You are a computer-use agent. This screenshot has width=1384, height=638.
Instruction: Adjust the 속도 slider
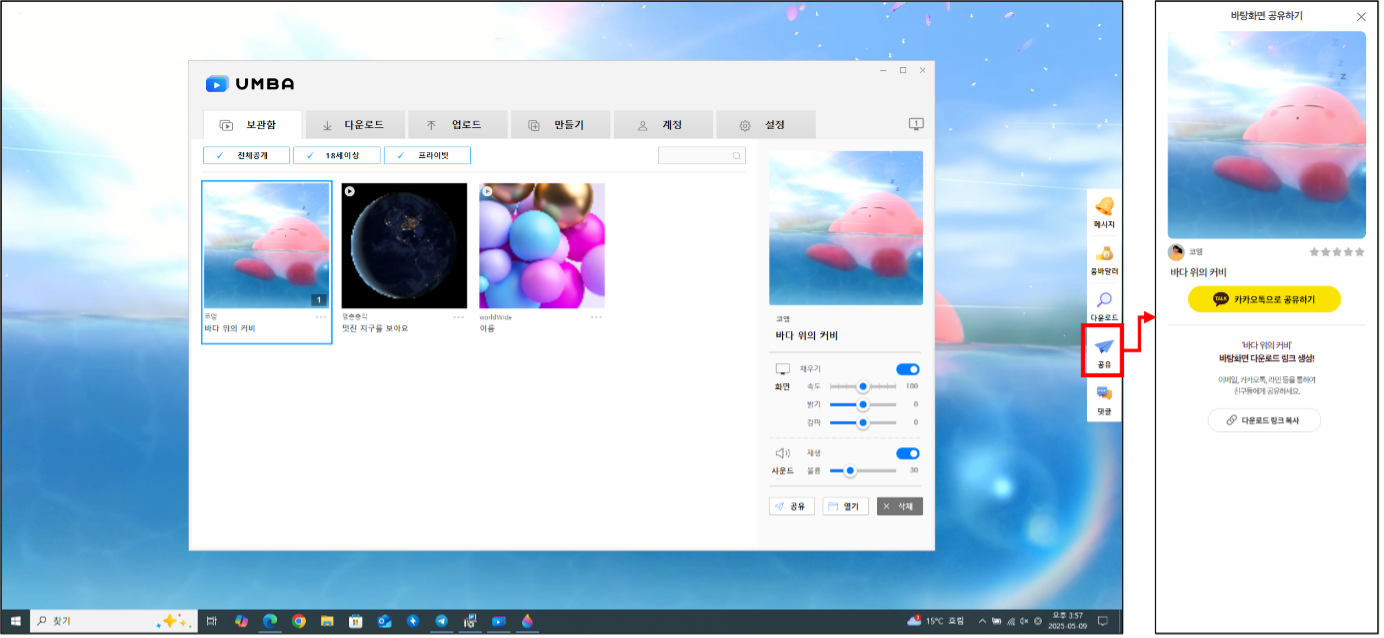coord(863,386)
